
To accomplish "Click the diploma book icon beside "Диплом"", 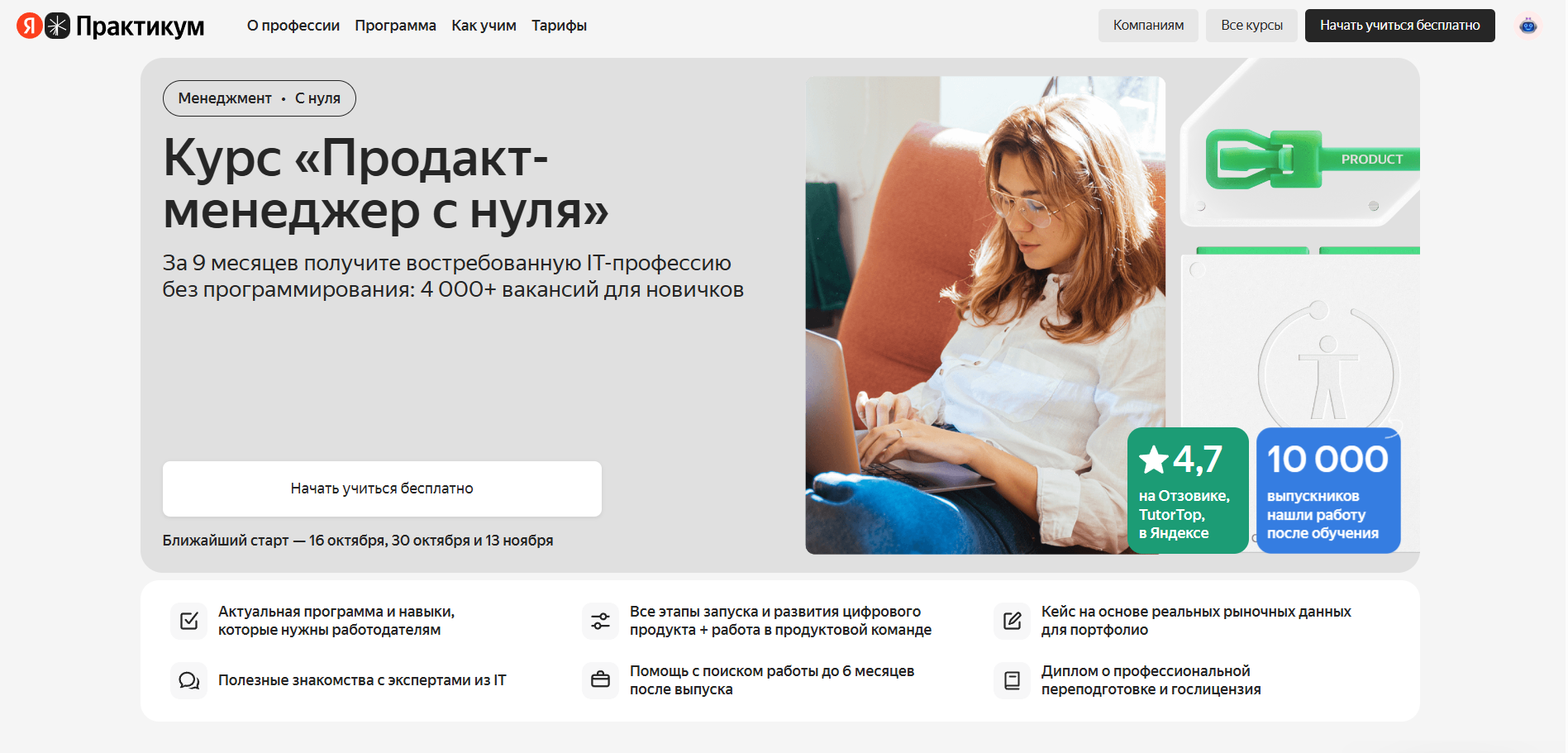I will 1012,680.
